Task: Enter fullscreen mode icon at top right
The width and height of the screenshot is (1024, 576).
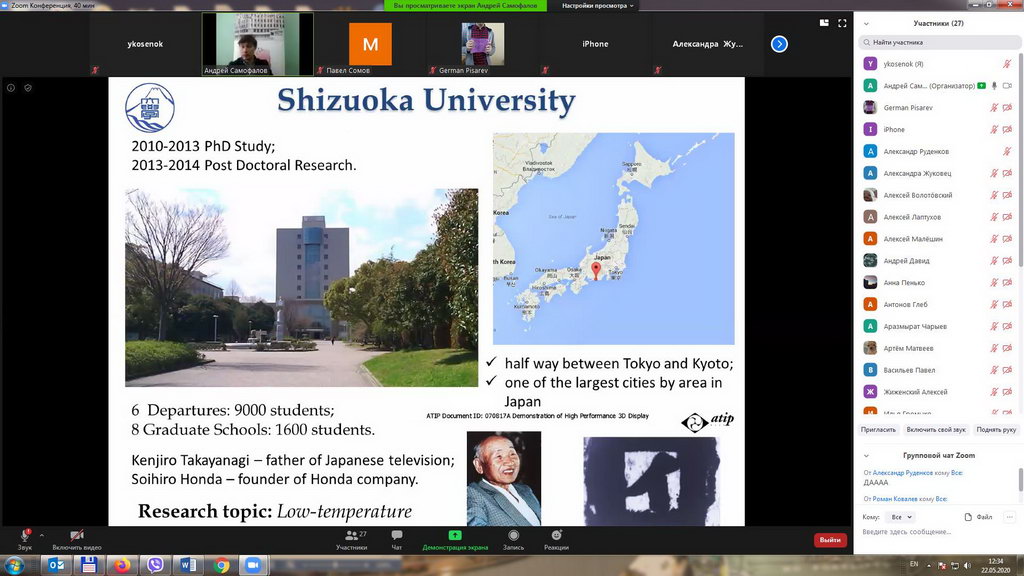Action: click(842, 23)
